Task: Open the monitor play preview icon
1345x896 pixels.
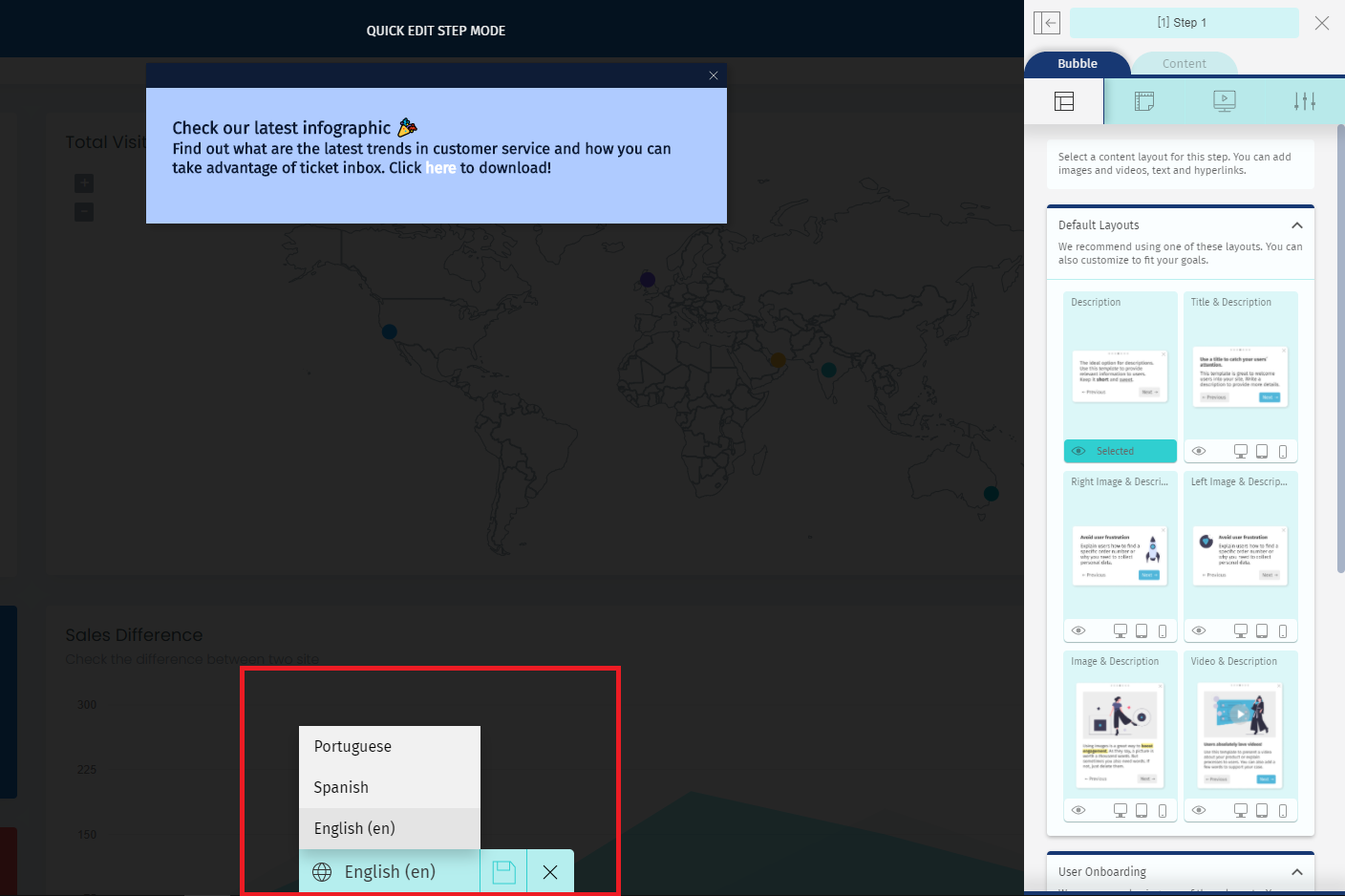Action: pos(1224,101)
